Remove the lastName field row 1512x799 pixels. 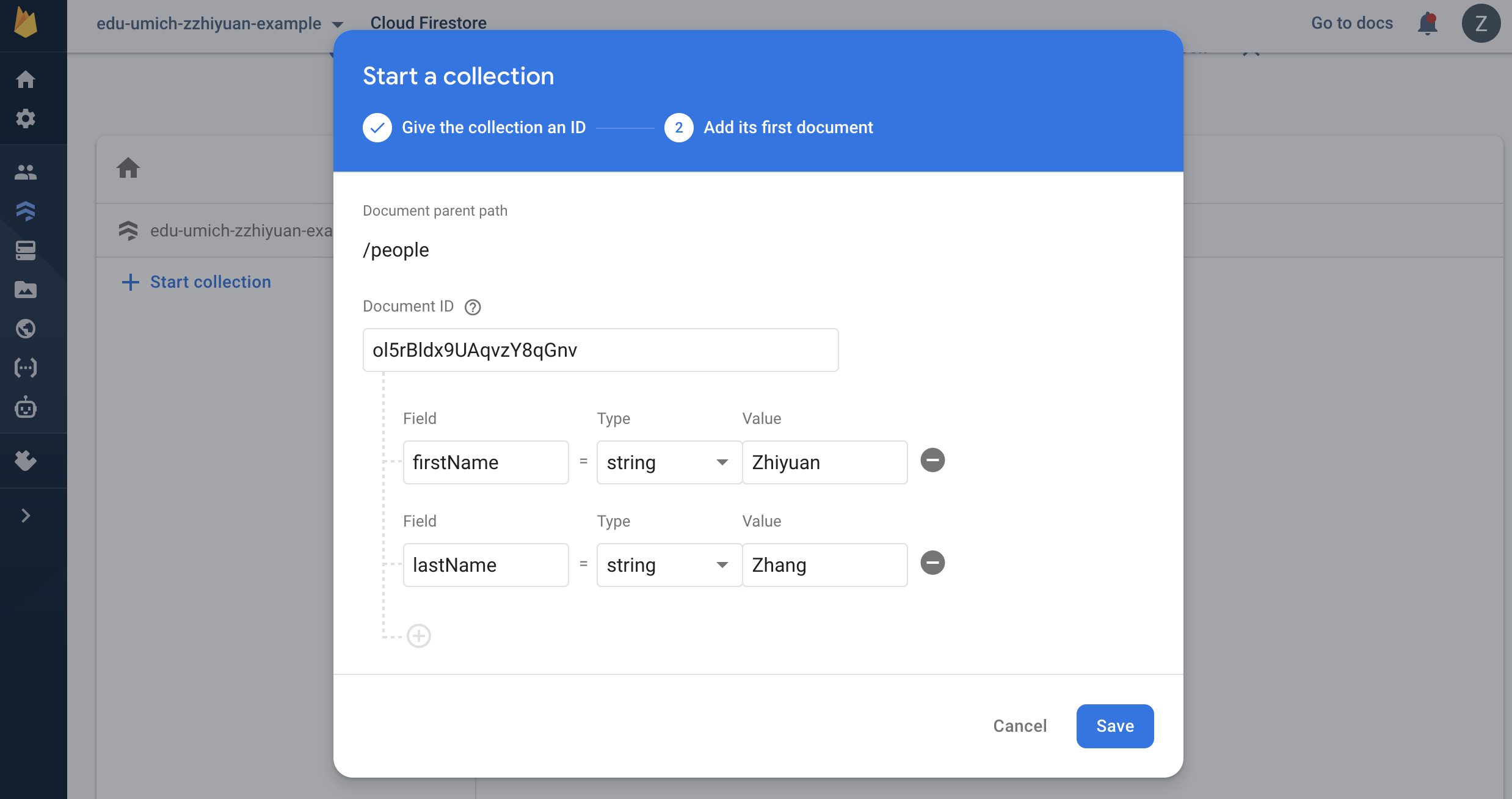[x=932, y=563]
